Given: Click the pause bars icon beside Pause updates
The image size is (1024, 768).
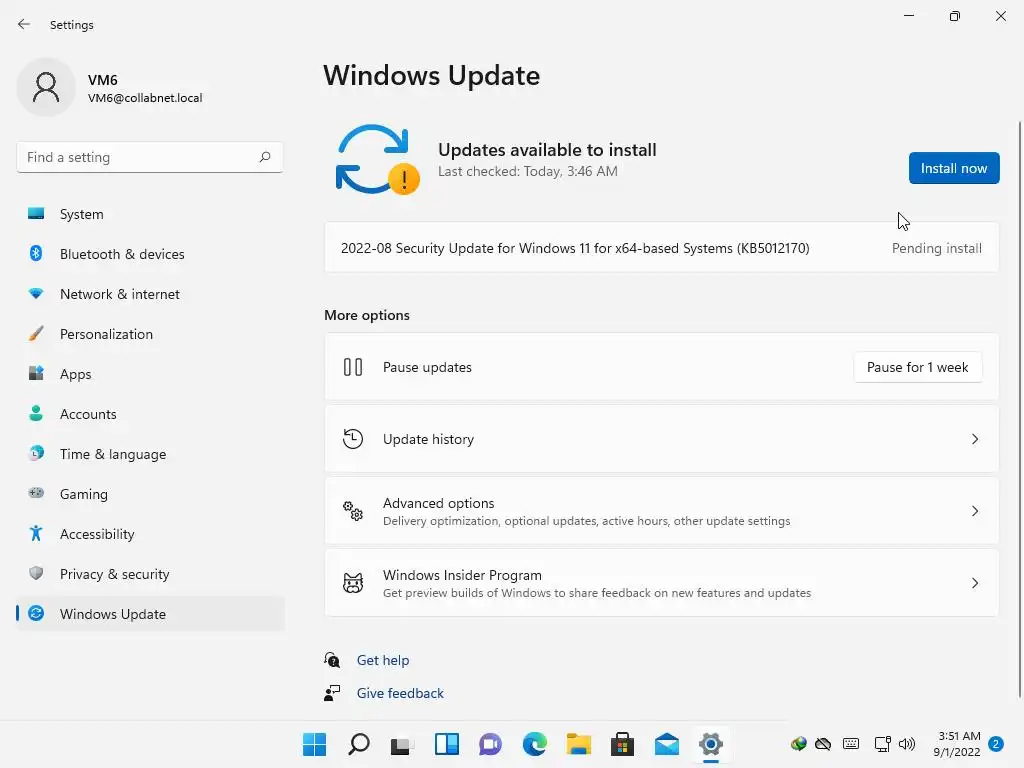Looking at the screenshot, I should tap(353, 367).
